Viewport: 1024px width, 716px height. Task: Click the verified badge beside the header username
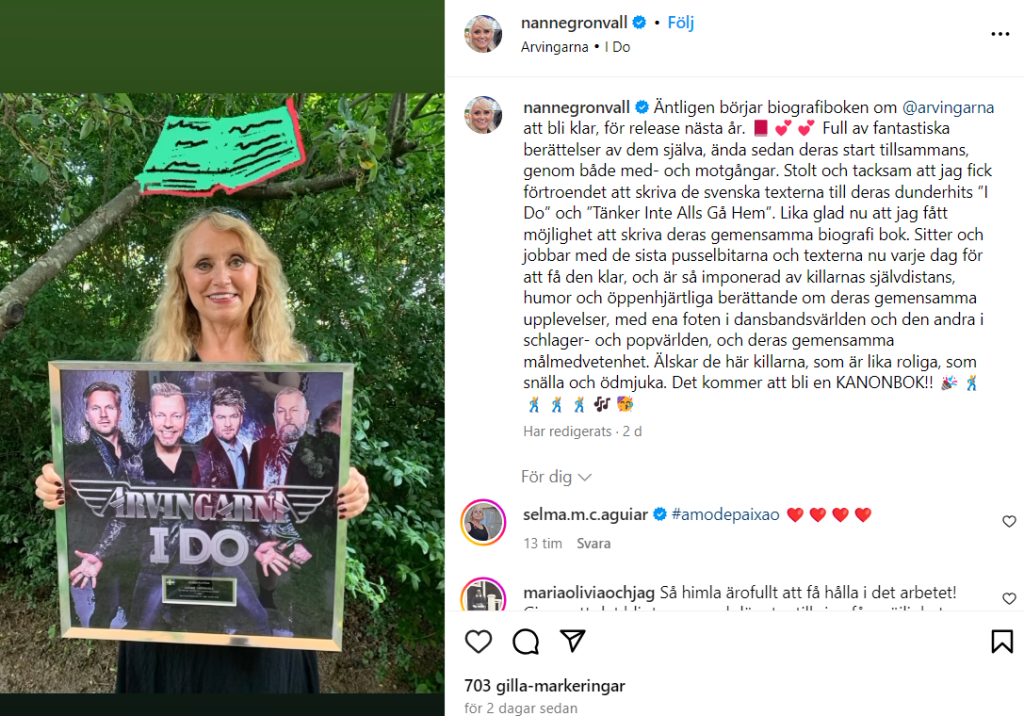tap(639, 23)
